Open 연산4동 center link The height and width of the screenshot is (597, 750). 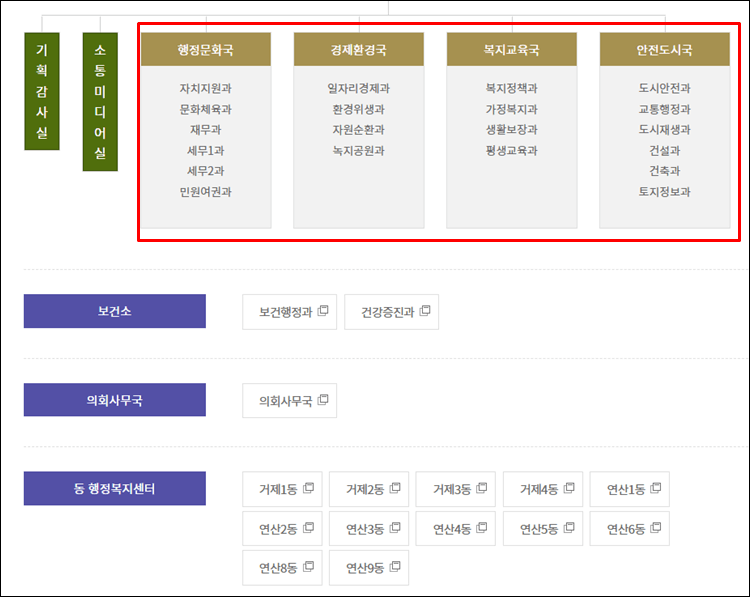[x=455, y=529]
